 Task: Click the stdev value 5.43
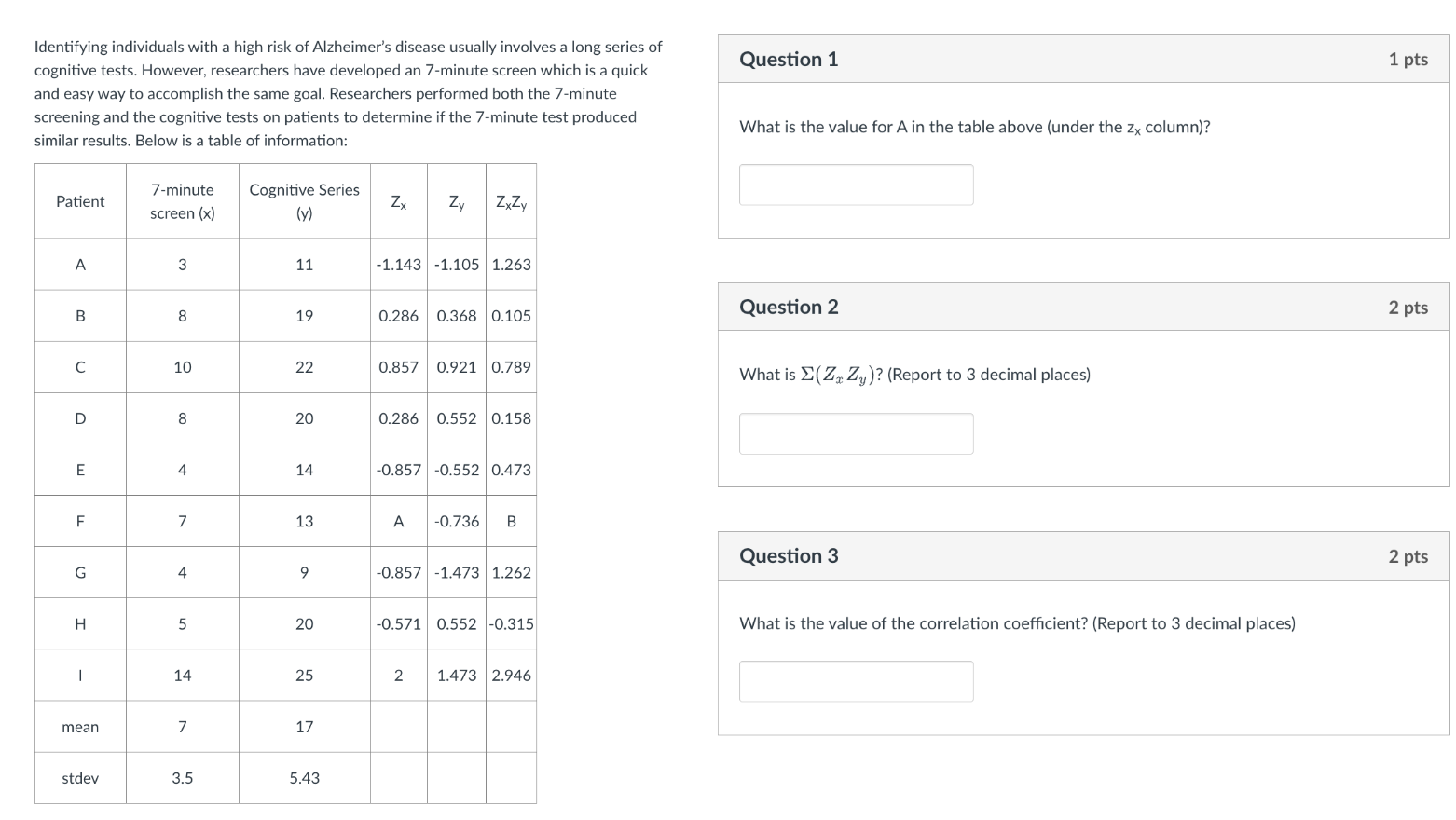click(304, 777)
